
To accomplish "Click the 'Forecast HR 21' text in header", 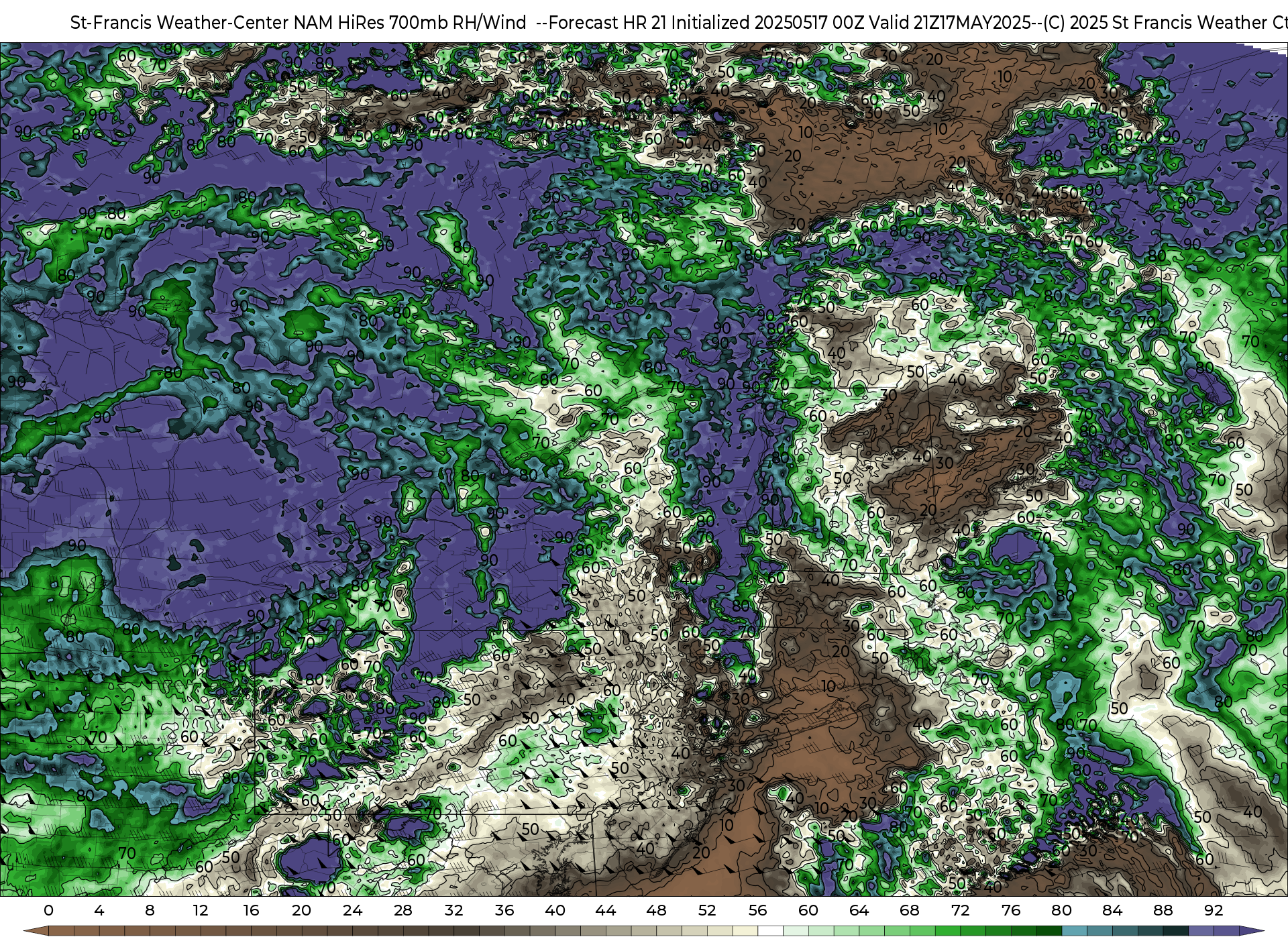I will 607,23.
